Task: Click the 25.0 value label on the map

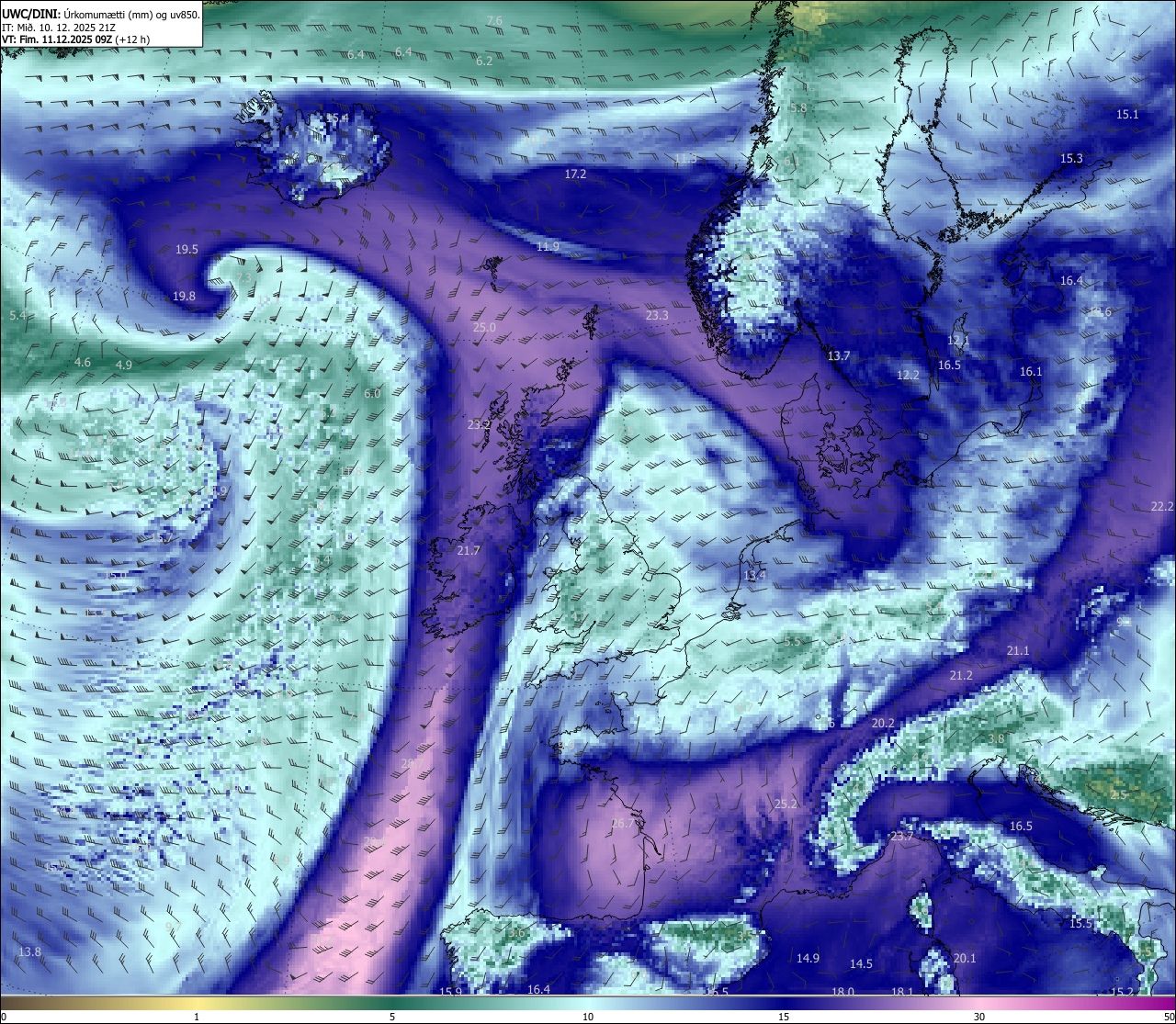Action: (484, 328)
